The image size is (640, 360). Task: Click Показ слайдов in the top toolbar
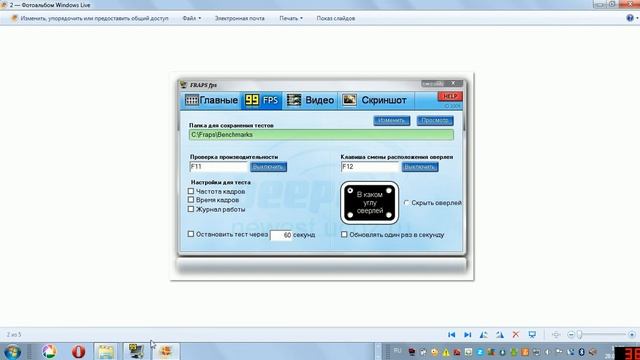(336, 18)
